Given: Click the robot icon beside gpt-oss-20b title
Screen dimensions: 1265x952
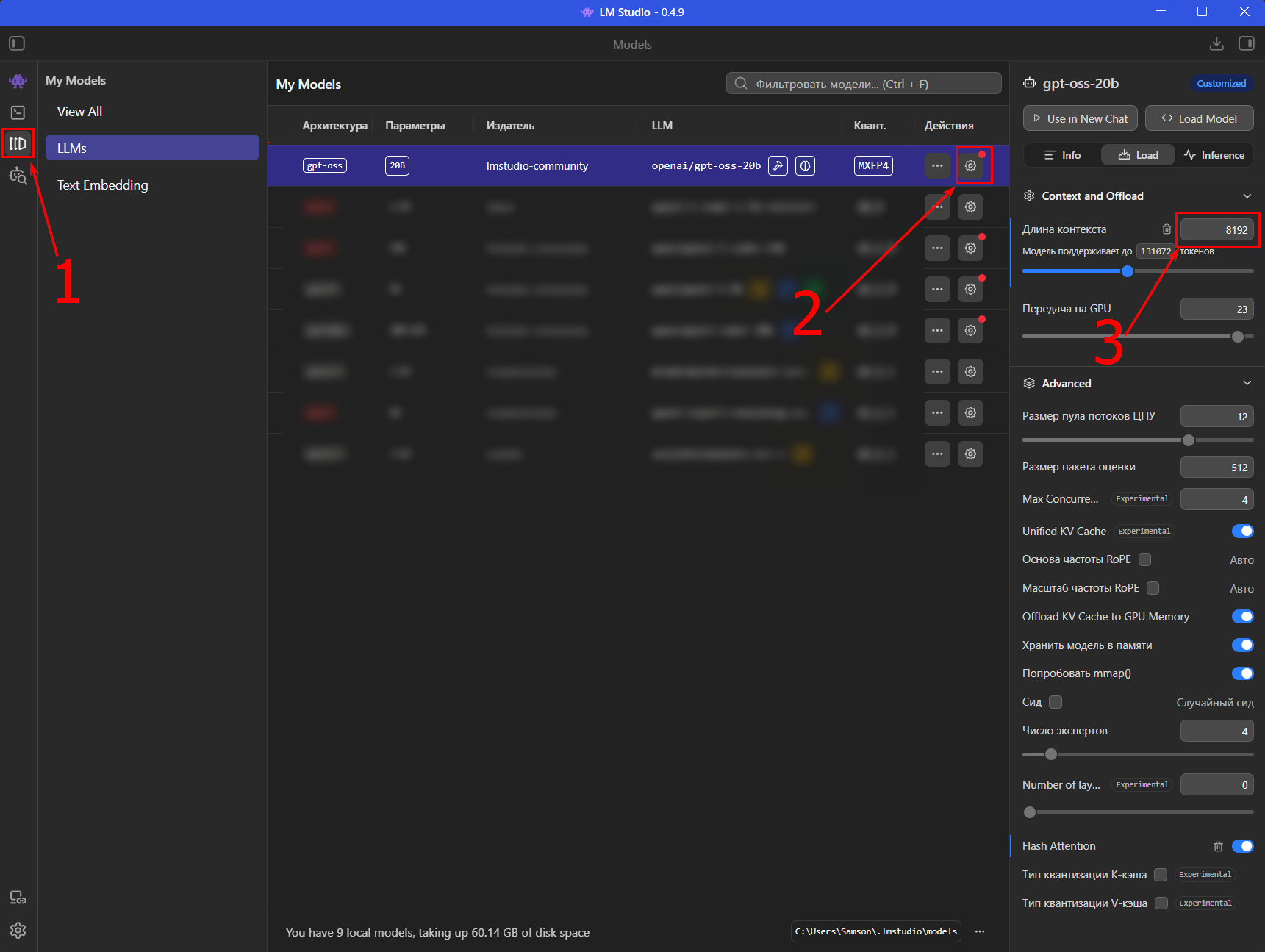Looking at the screenshot, I should click(x=1030, y=83).
